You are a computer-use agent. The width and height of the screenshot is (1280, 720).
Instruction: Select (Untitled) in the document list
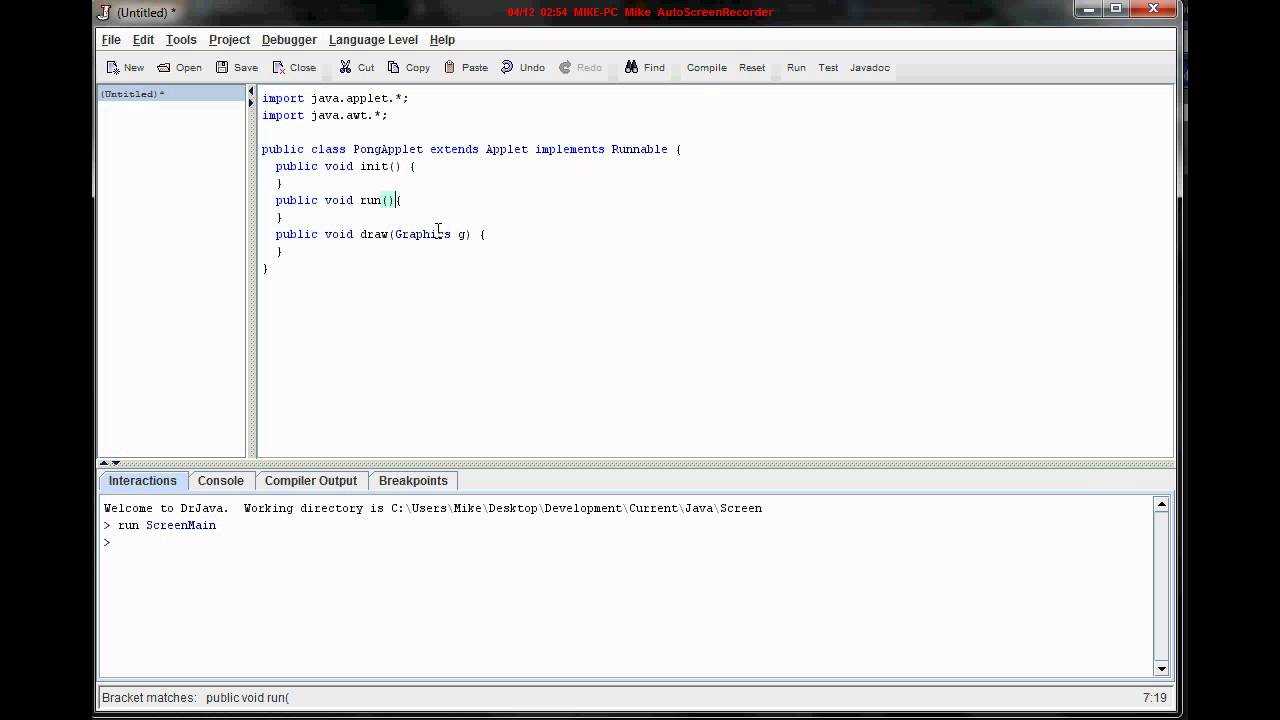click(171, 94)
